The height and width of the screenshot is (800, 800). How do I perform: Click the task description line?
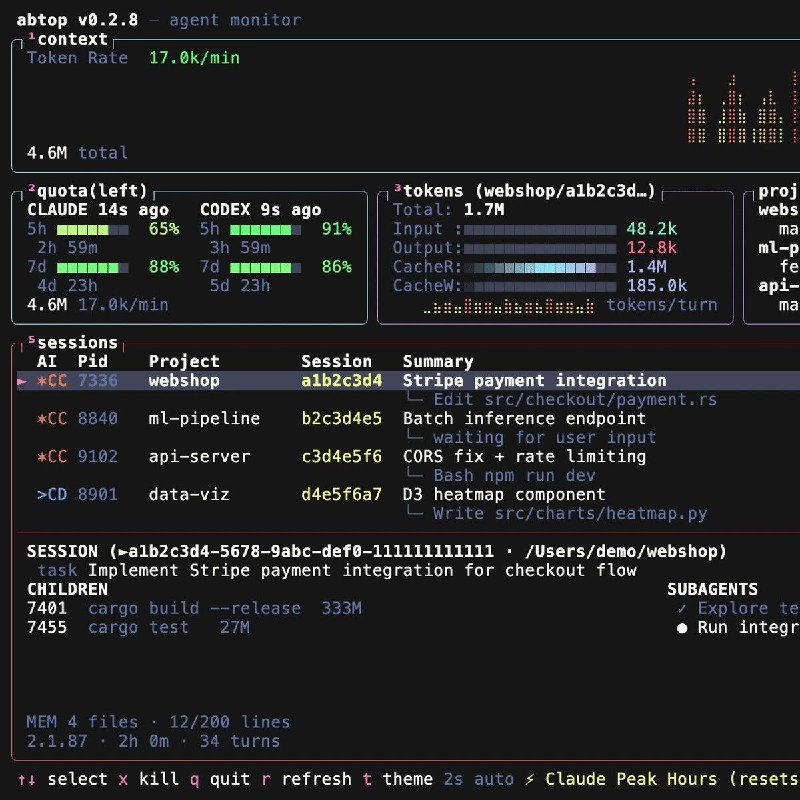[x=337, y=570]
